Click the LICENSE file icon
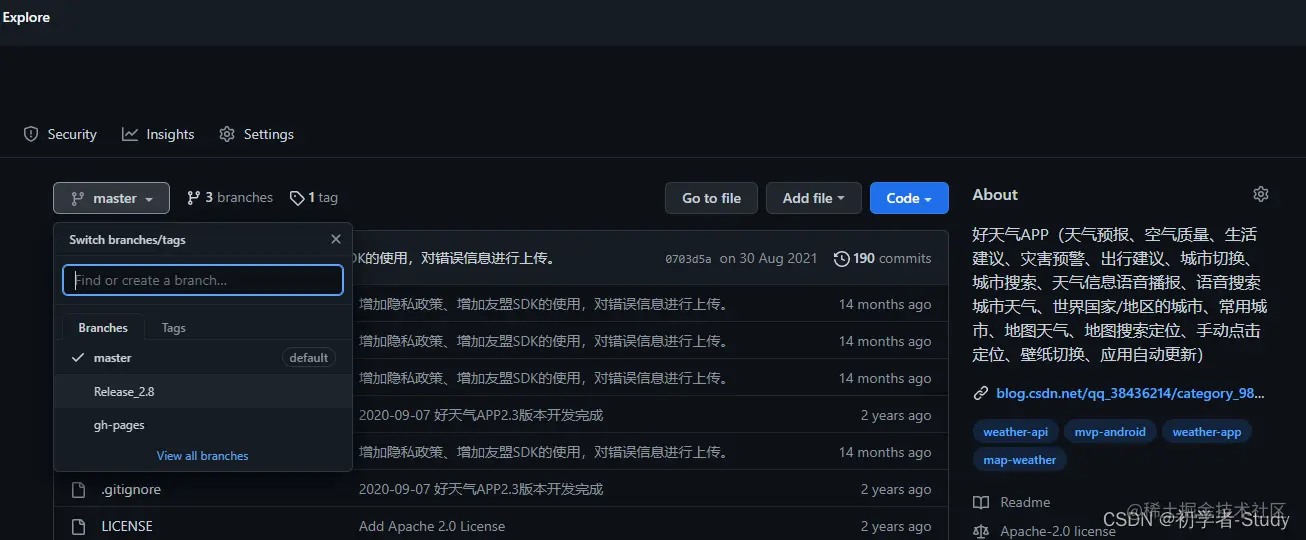 pyautogui.click(x=78, y=526)
